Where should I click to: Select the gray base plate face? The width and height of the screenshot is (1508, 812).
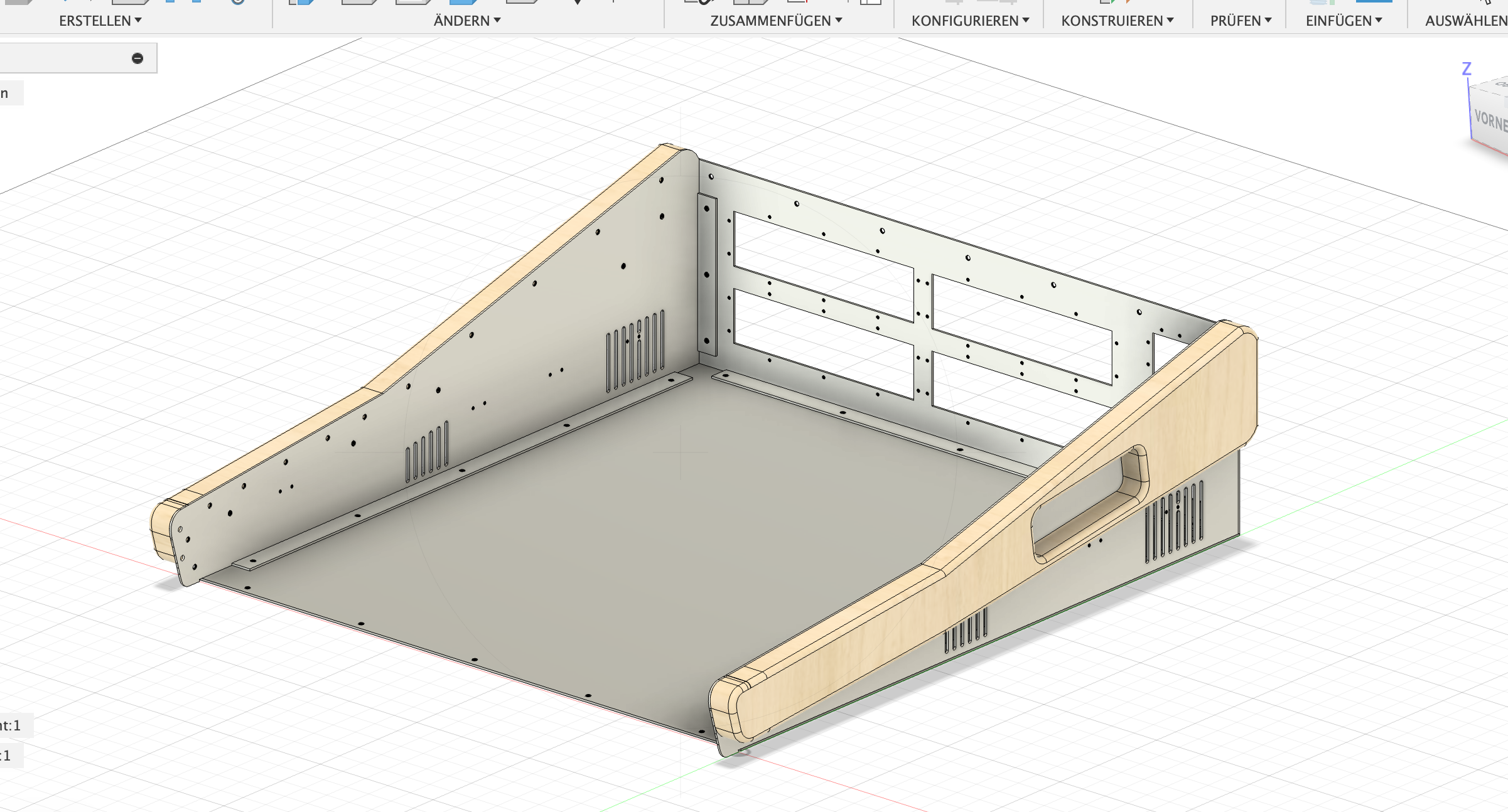pyautogui.click(x=628, y=533)
